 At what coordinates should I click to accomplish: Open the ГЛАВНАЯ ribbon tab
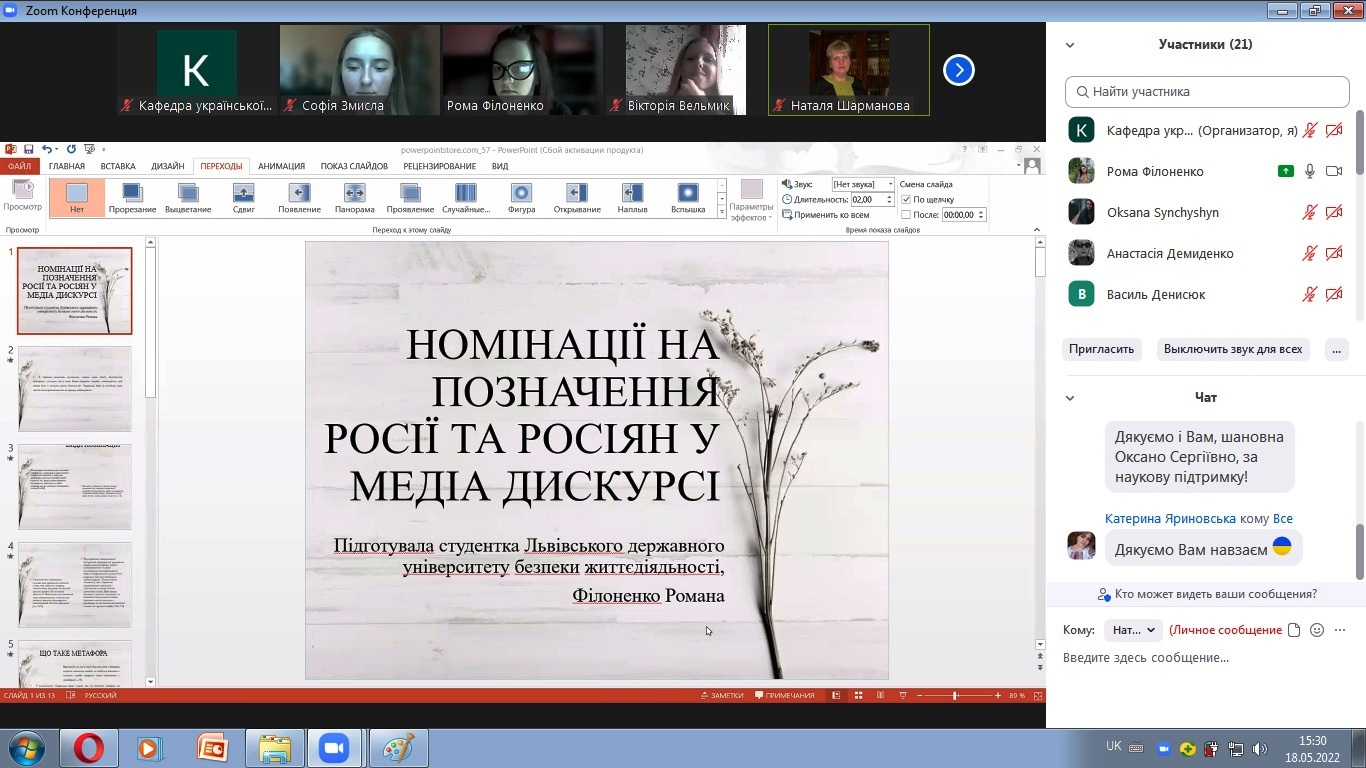(x=67, y=166)
